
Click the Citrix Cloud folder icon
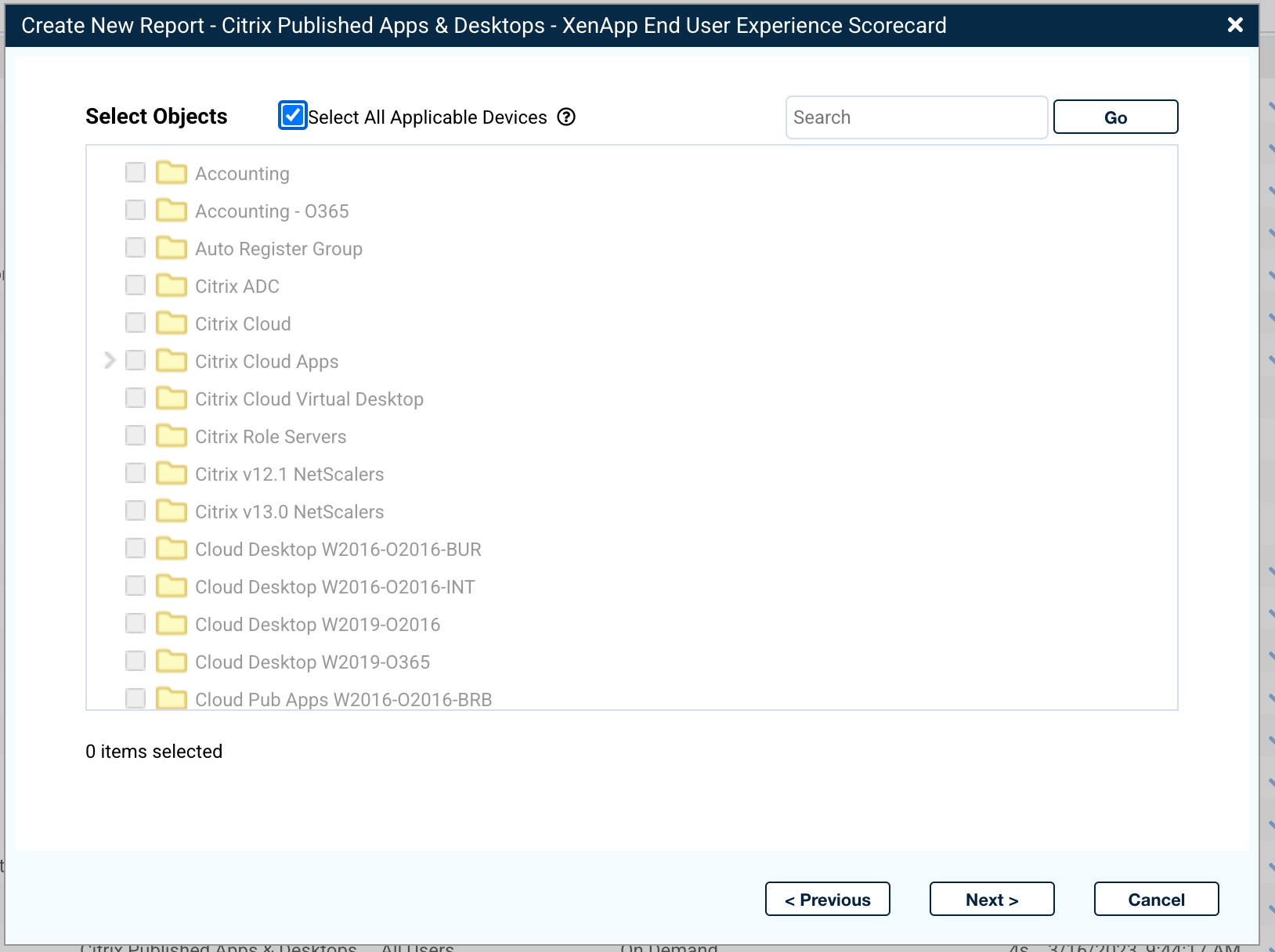pyautogui.click(x=171, y=323)
